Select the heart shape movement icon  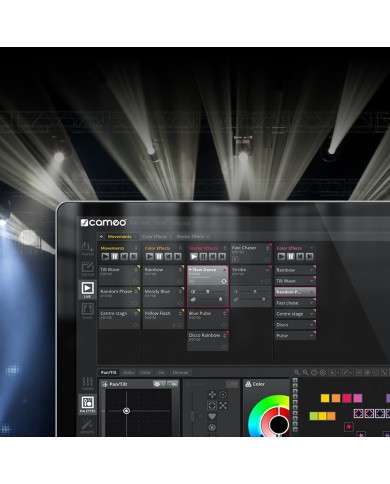pos(212,416)
